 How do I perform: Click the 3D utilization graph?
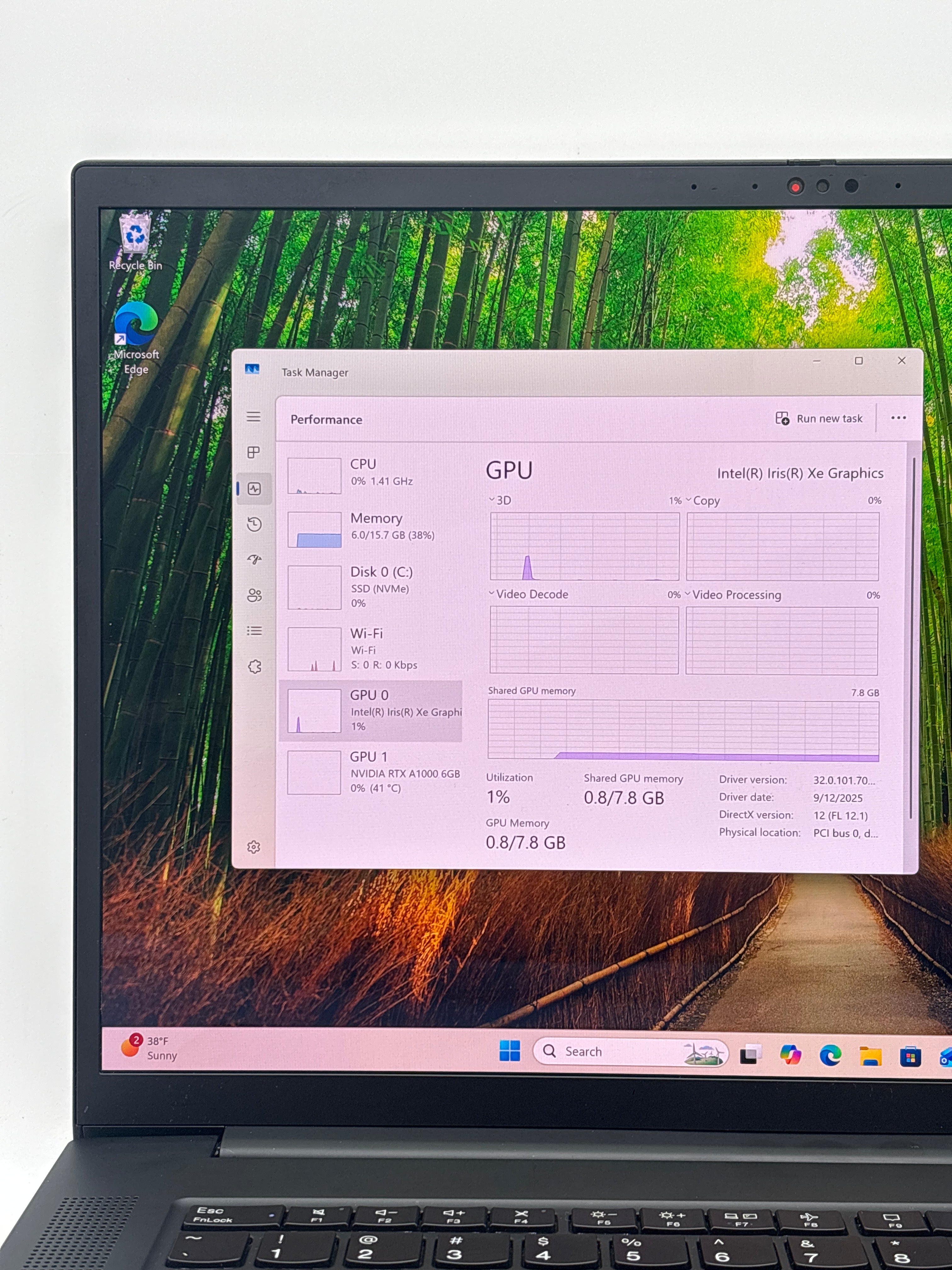point(585,546)
